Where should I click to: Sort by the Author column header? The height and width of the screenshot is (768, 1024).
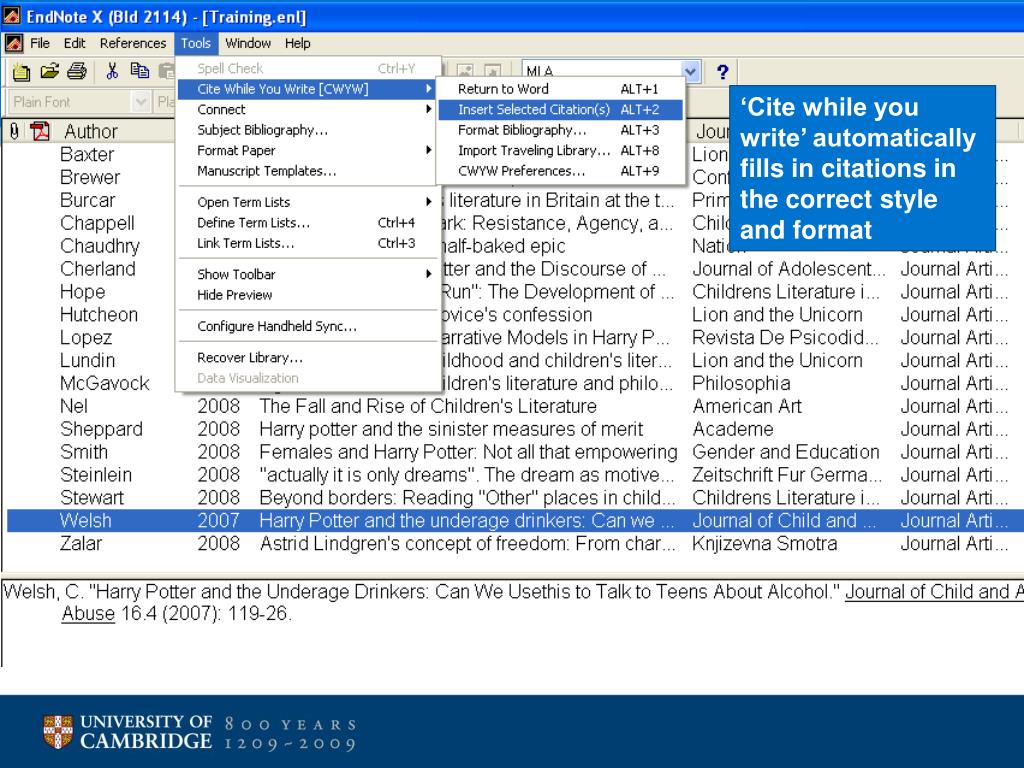91,131
